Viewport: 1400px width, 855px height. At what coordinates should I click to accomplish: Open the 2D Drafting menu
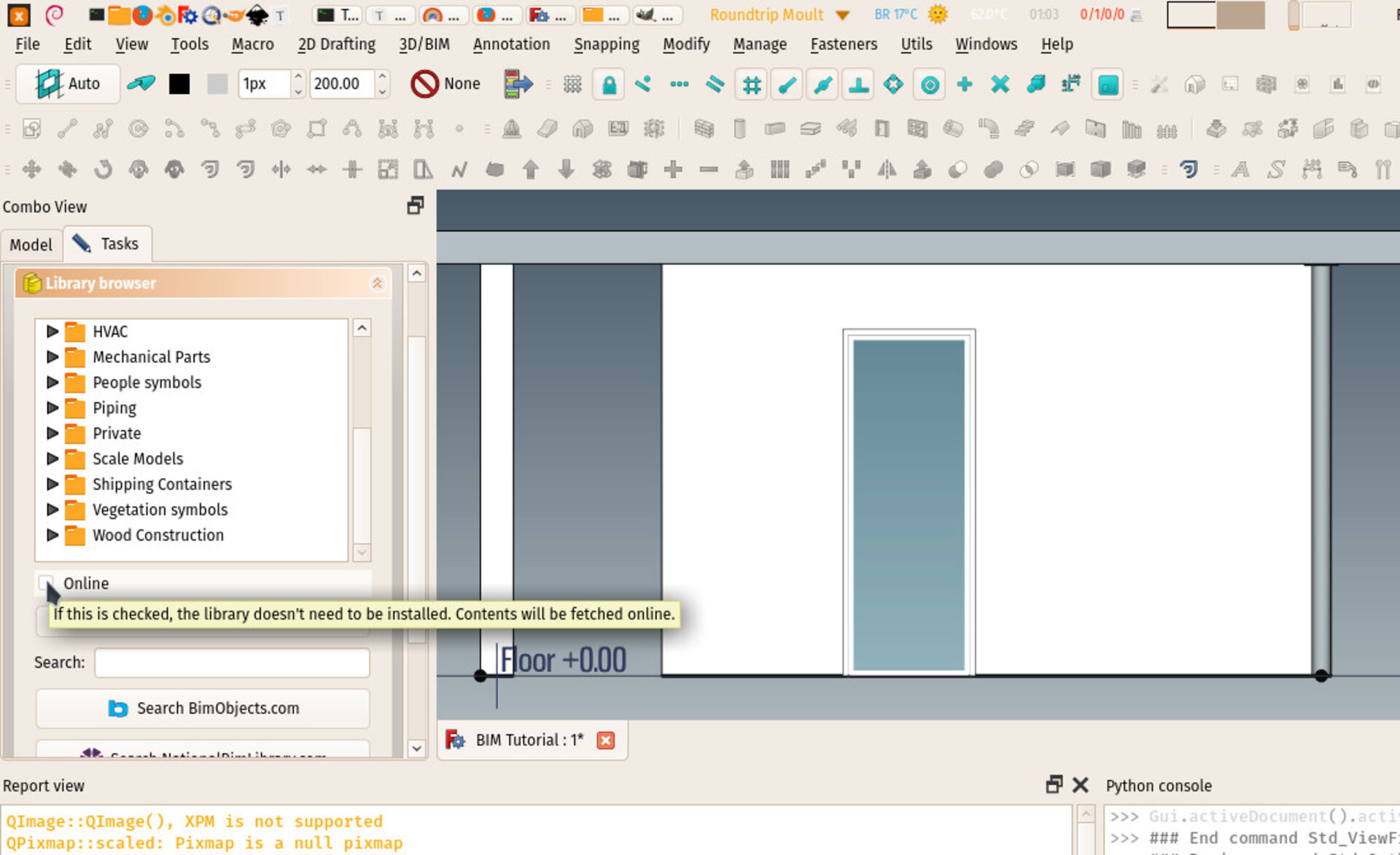click(337, 44)
